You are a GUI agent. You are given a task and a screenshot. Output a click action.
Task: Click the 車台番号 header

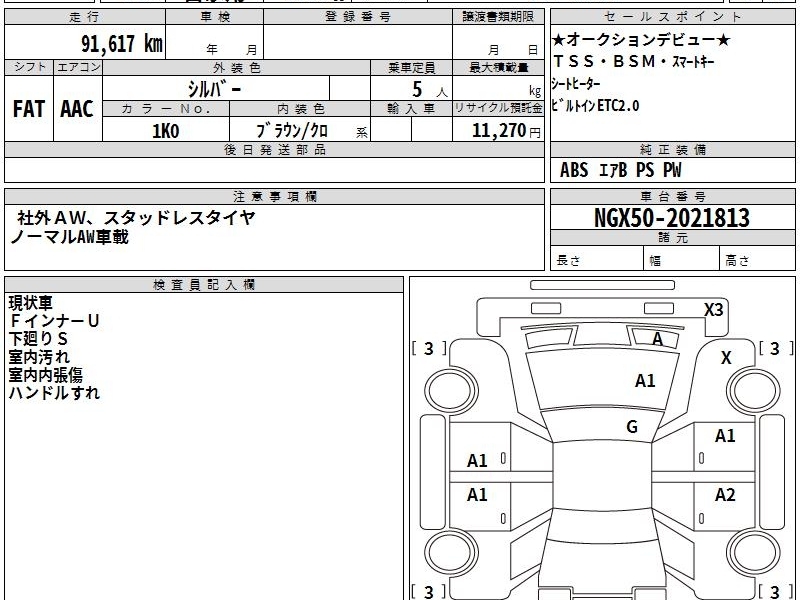pos(672,196)
